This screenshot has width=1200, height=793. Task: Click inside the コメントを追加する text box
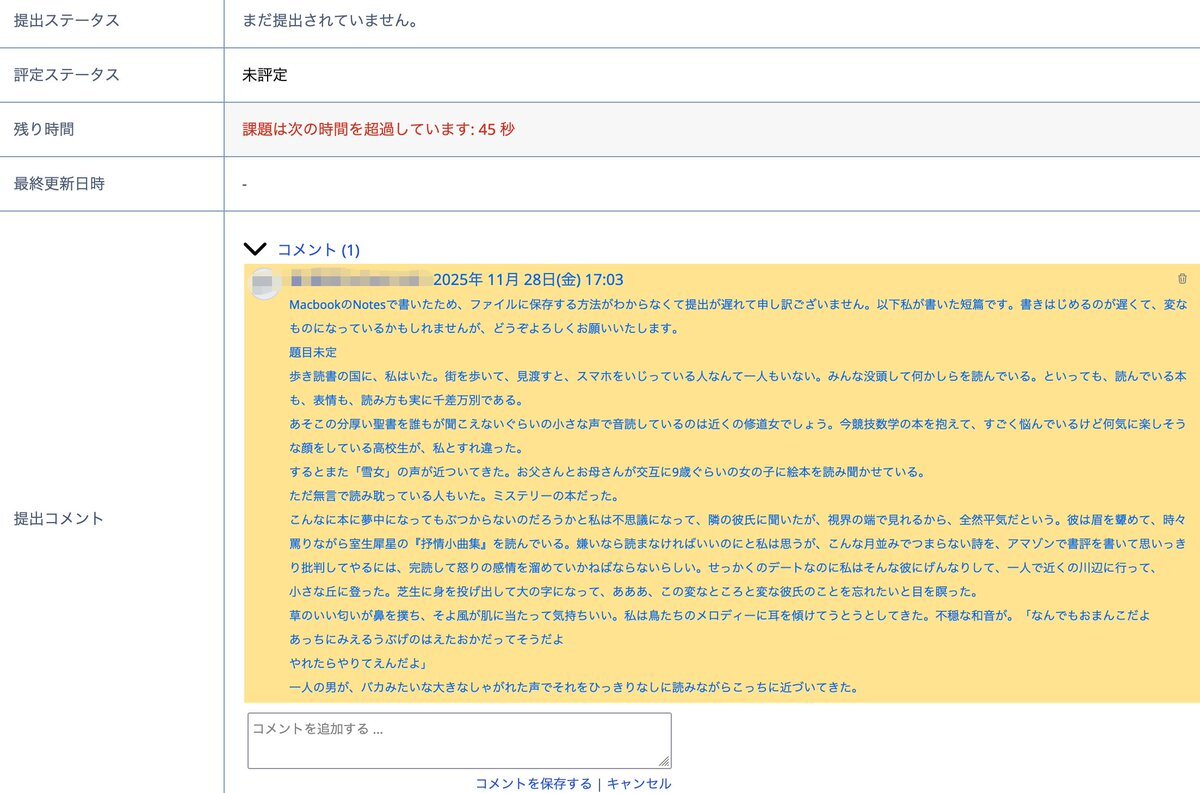458,739
